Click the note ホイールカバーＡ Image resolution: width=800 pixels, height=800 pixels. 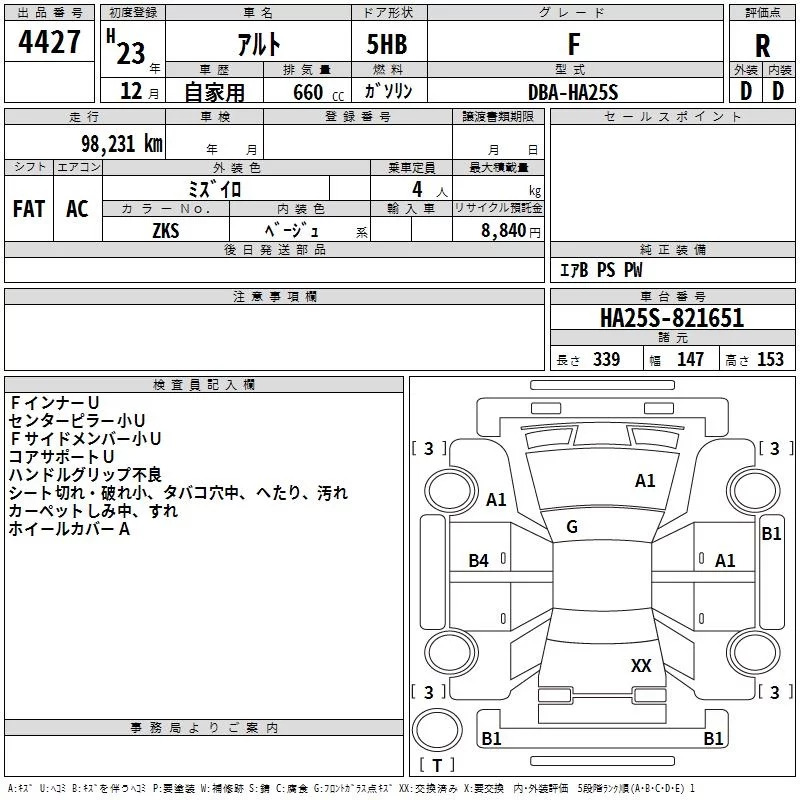coord(69,529)
